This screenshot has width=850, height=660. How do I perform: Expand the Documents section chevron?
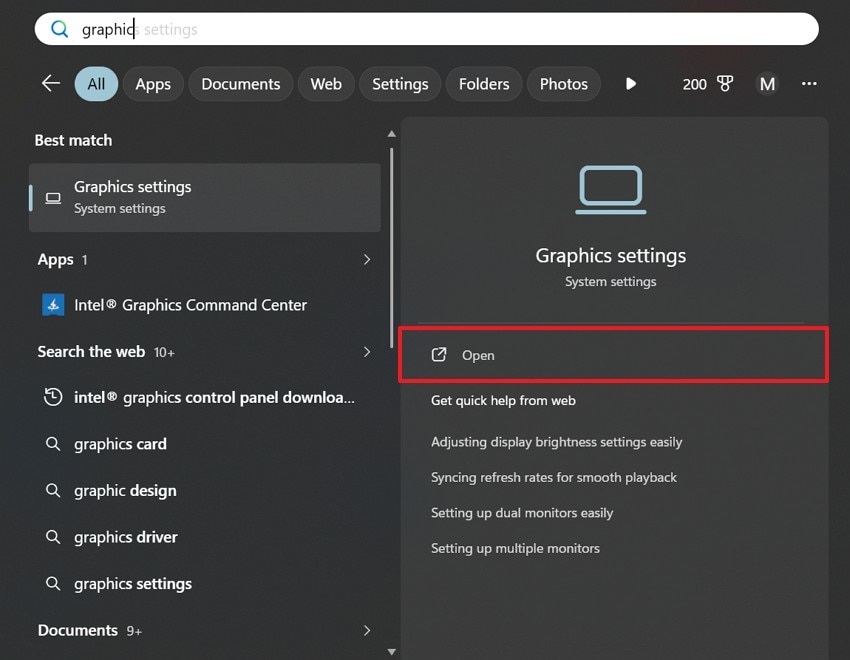367,630
